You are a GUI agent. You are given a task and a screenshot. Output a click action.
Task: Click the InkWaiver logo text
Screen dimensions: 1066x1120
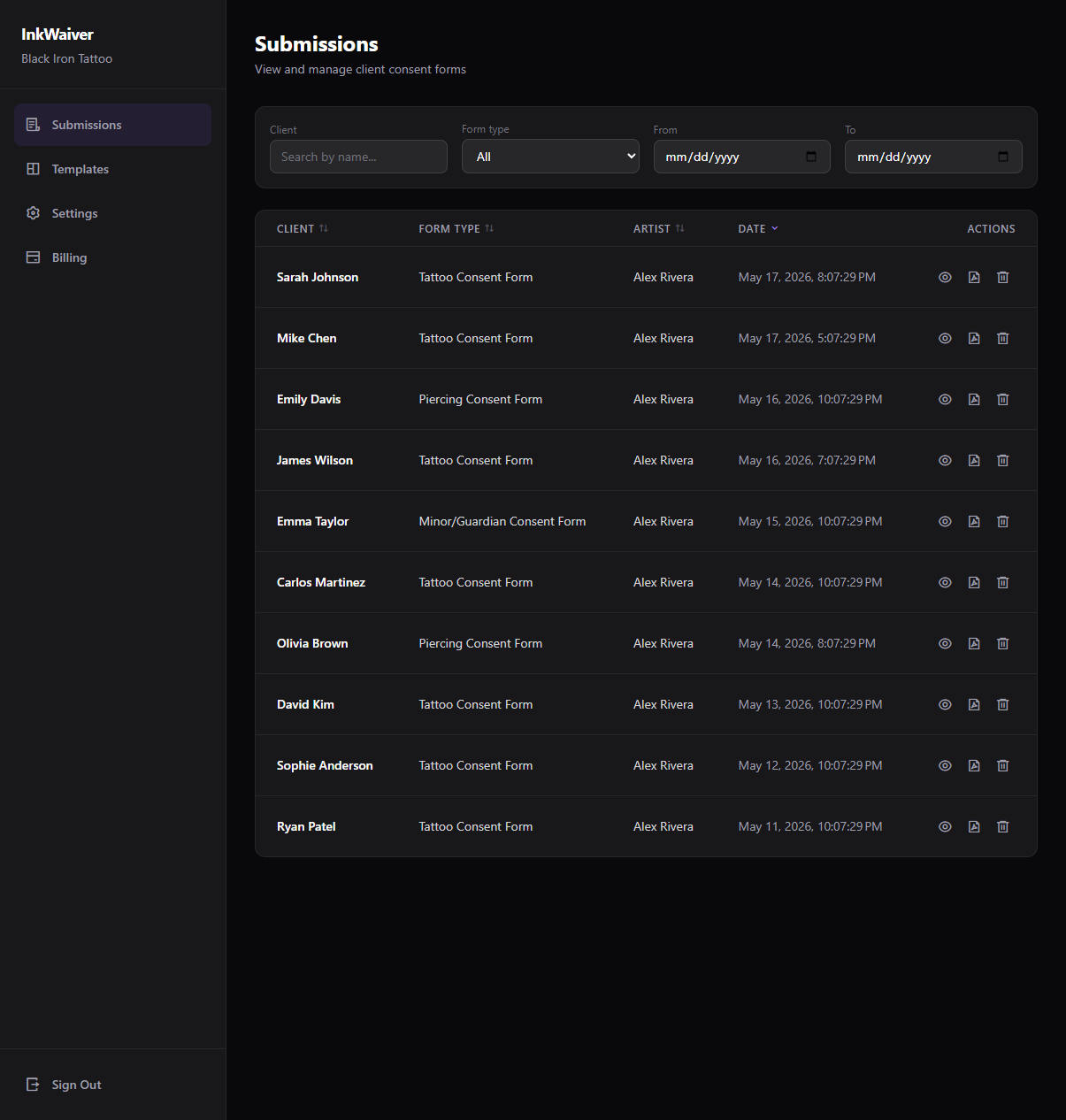coord(58,35)
